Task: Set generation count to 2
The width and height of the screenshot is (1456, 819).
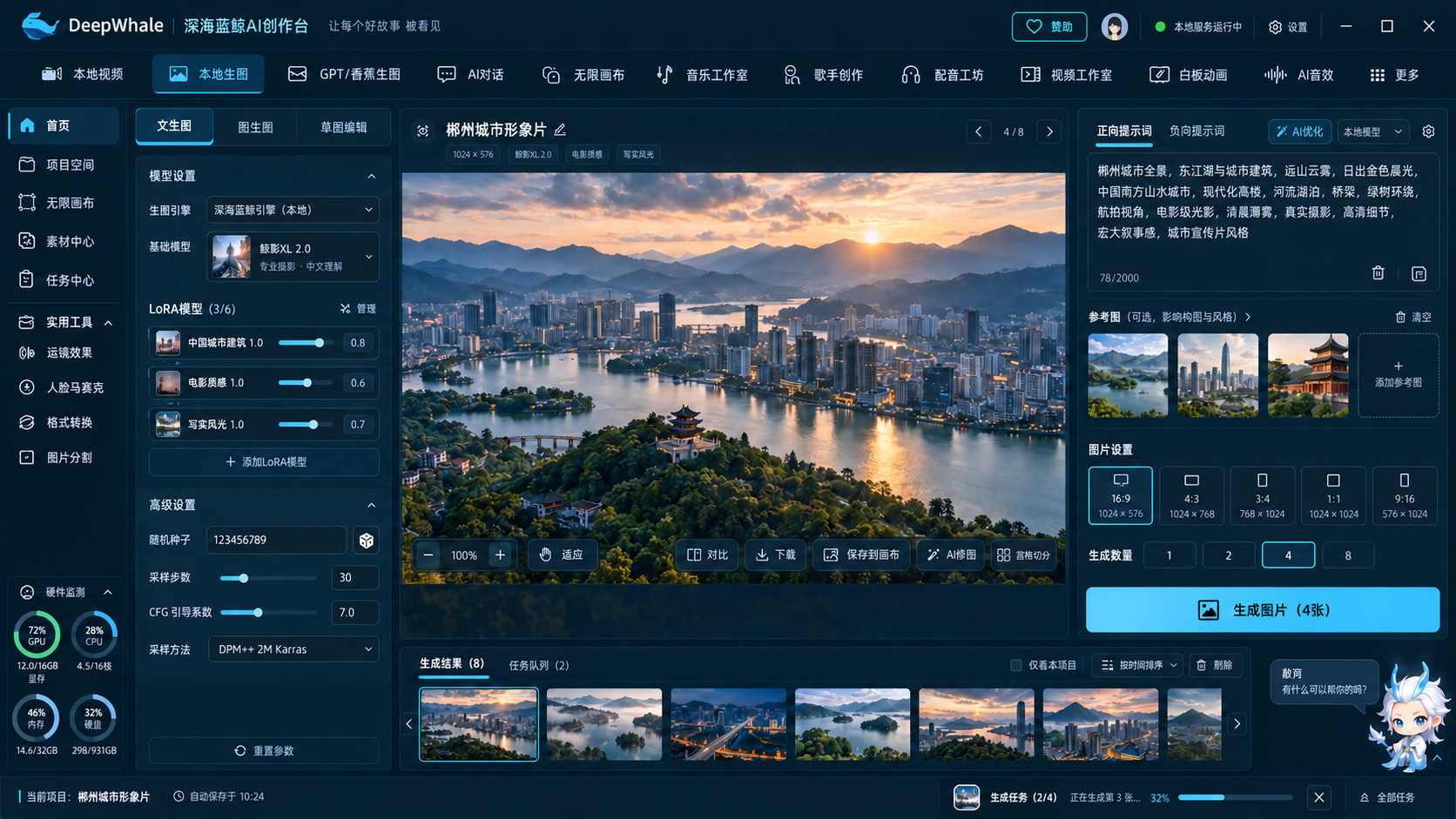Action: (x=1229, y=555)
